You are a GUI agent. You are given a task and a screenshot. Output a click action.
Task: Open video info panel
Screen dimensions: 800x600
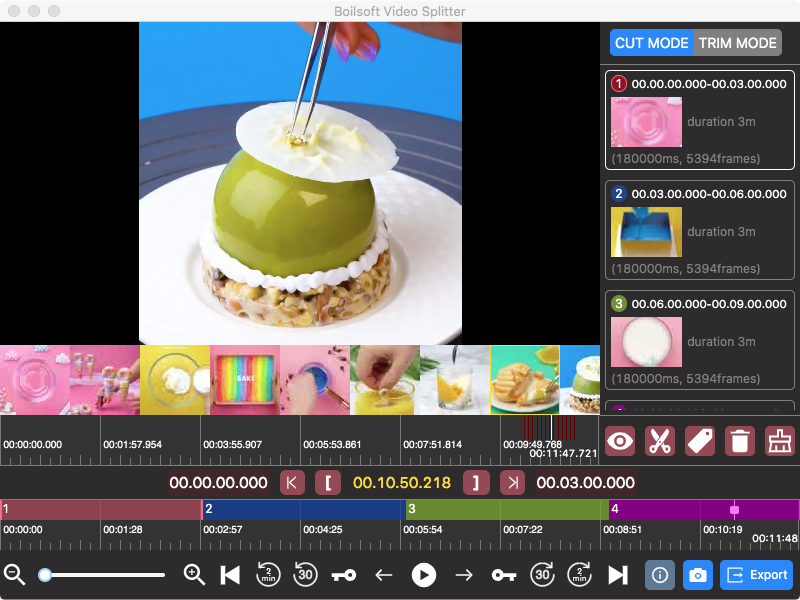[x=660, y=575]
